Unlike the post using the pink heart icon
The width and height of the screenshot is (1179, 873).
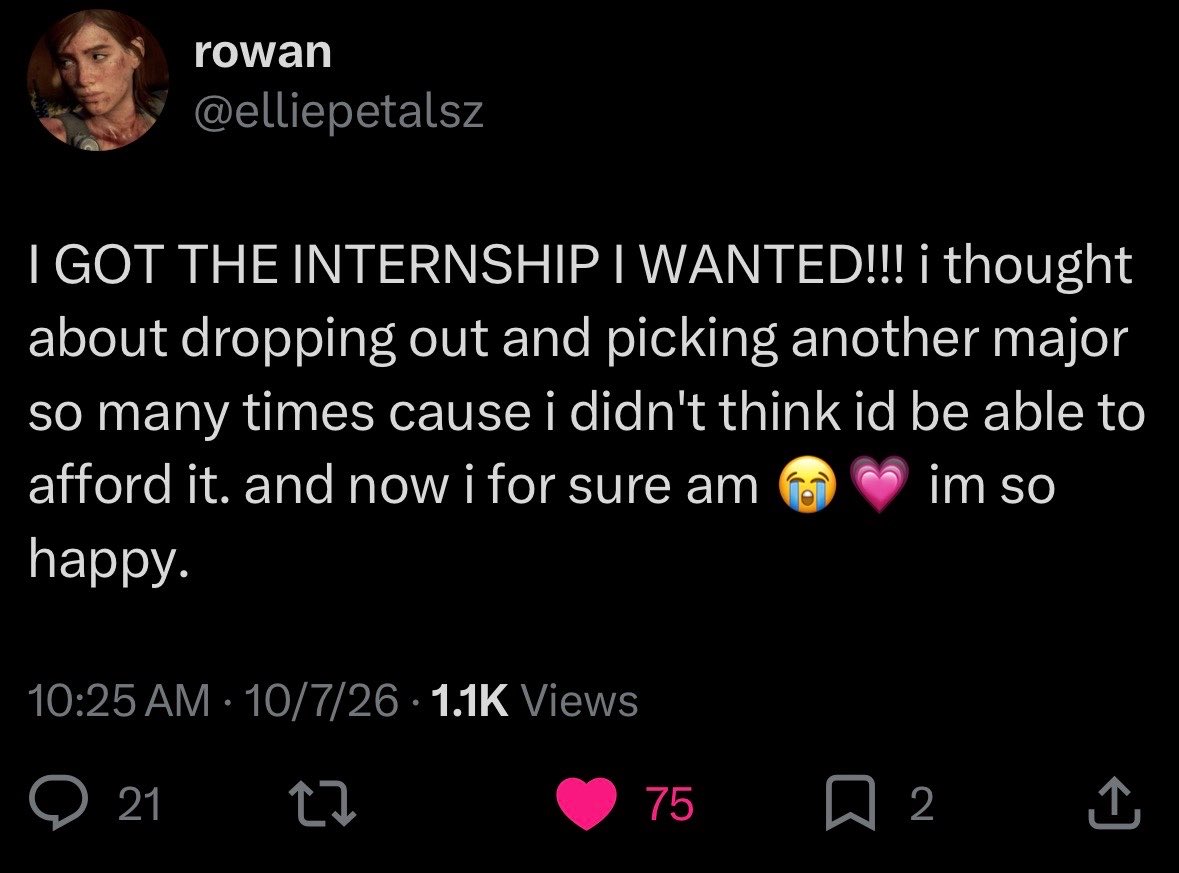(586, 804)
